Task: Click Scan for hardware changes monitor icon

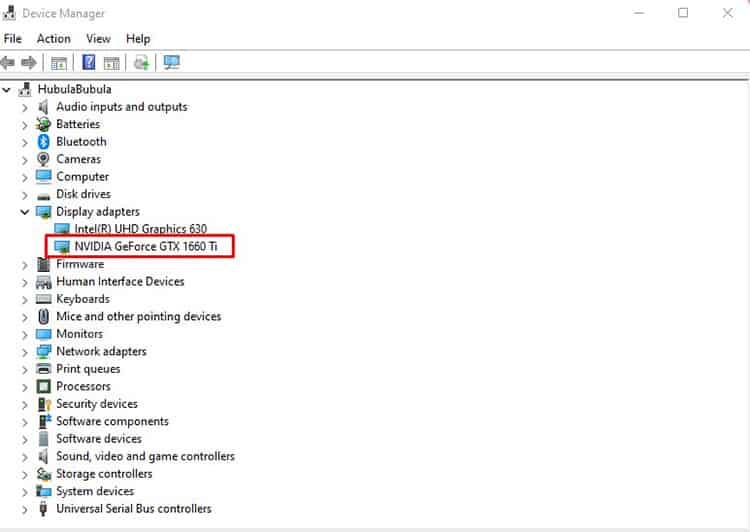Action: (172, 62)
